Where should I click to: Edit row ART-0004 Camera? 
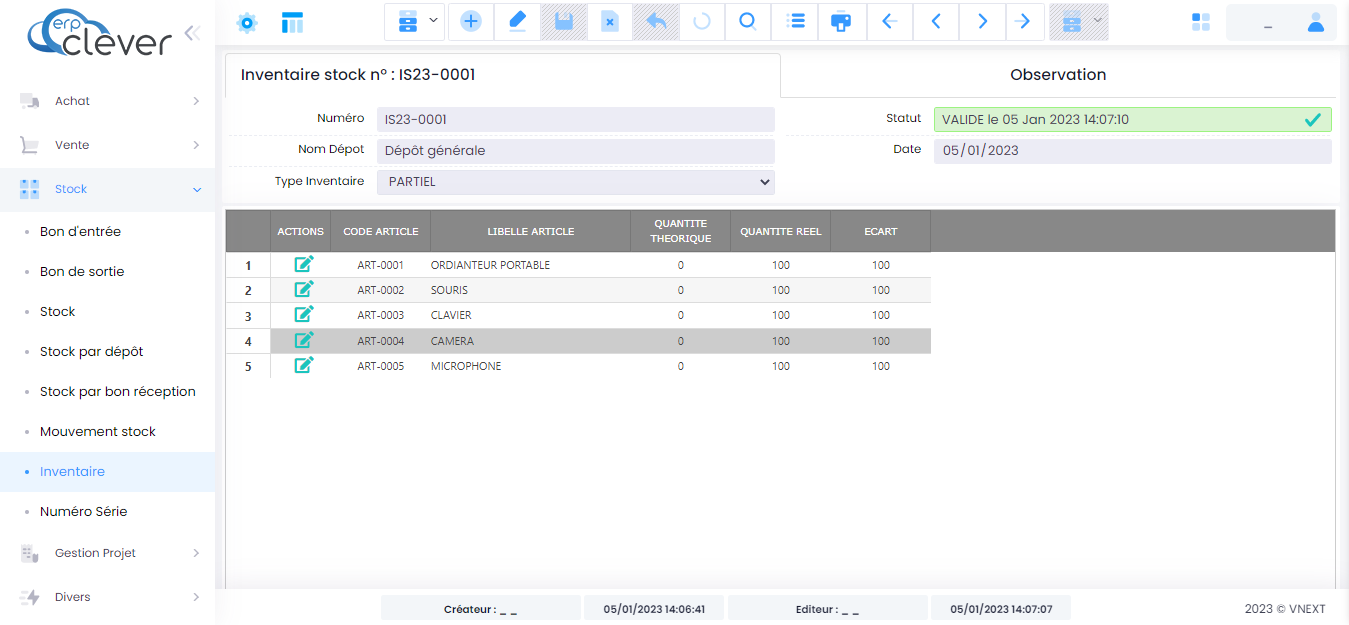click(304, 340)
